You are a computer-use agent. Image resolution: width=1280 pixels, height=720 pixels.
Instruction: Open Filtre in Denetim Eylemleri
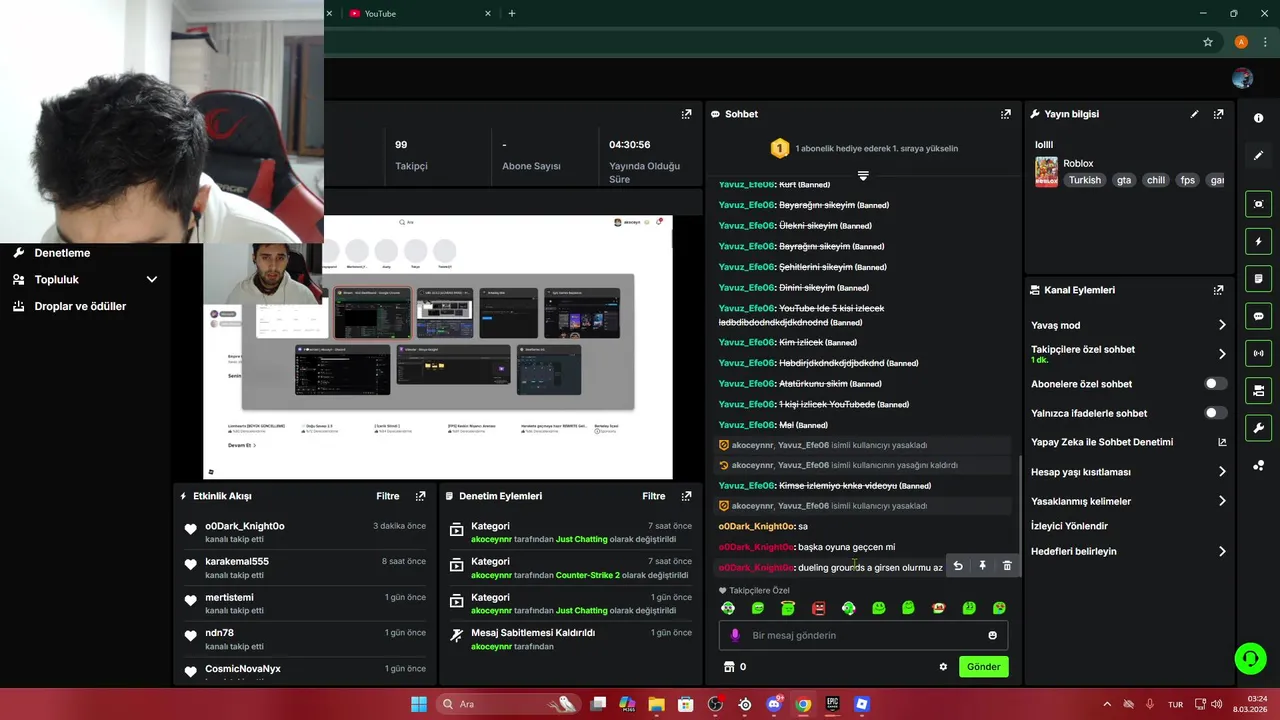click(x=654, y=496)
